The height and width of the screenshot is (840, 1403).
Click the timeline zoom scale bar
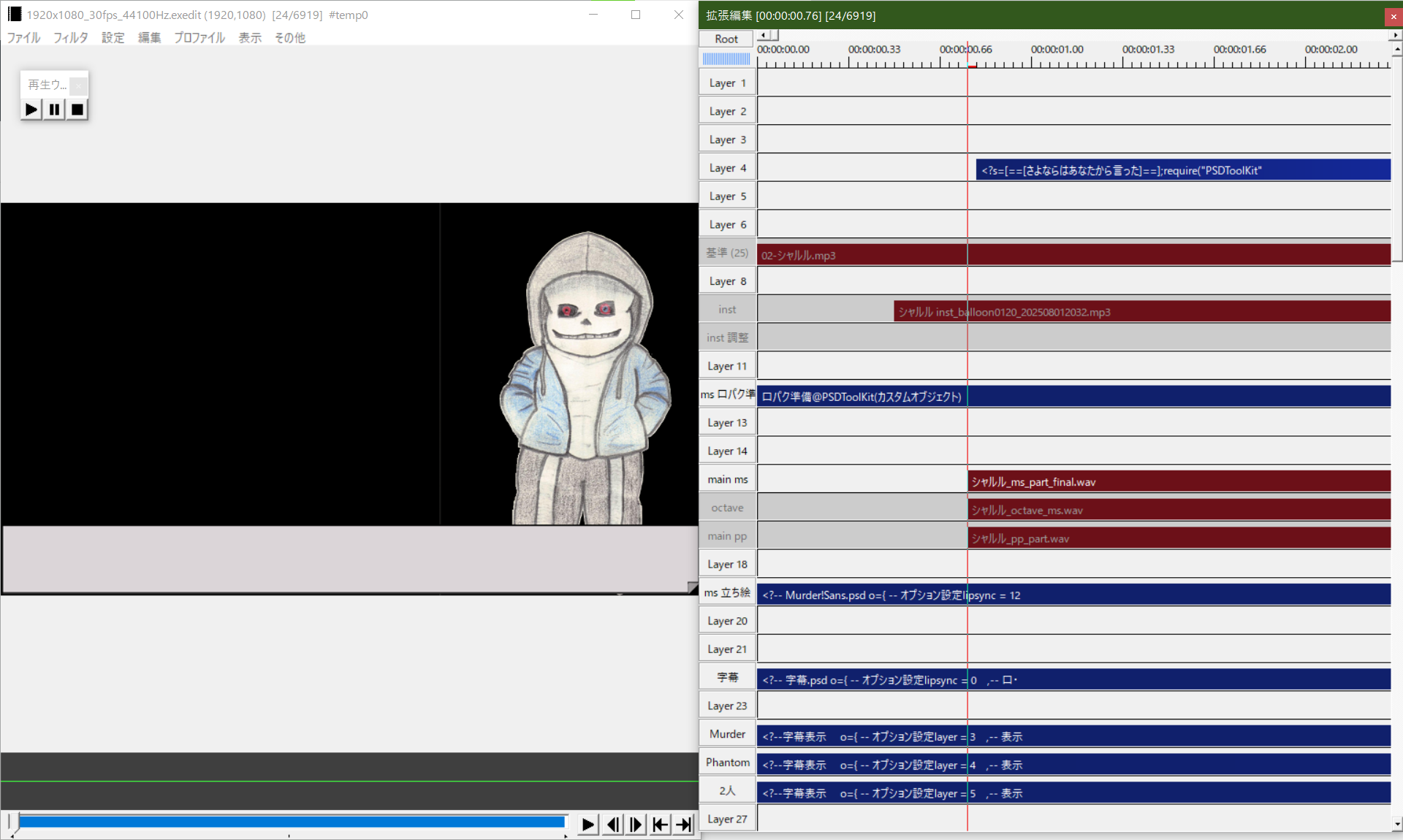coord(726,58)
